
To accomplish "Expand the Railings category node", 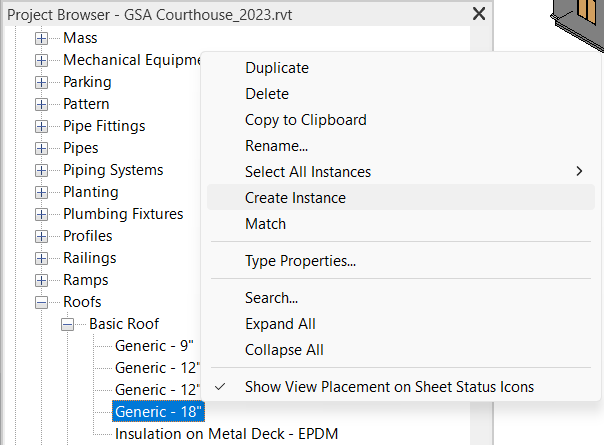I will click(42, 258).
